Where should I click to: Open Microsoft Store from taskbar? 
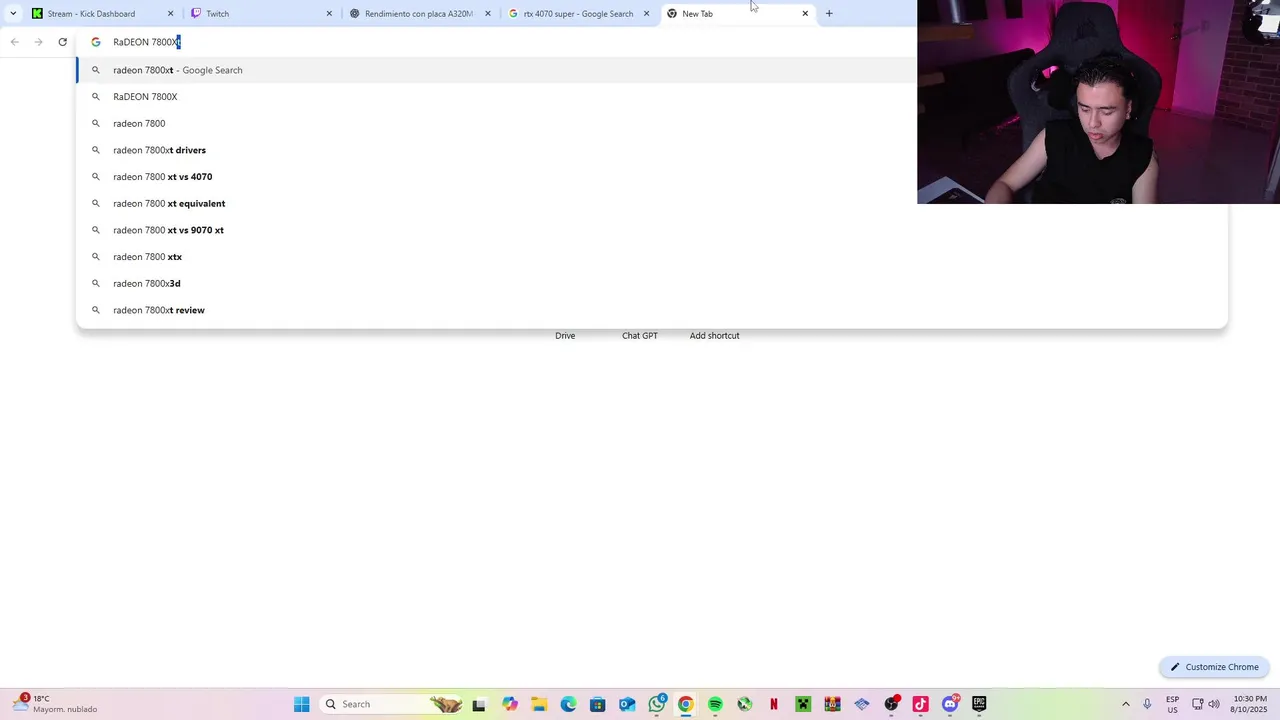(x=597, y=704)
